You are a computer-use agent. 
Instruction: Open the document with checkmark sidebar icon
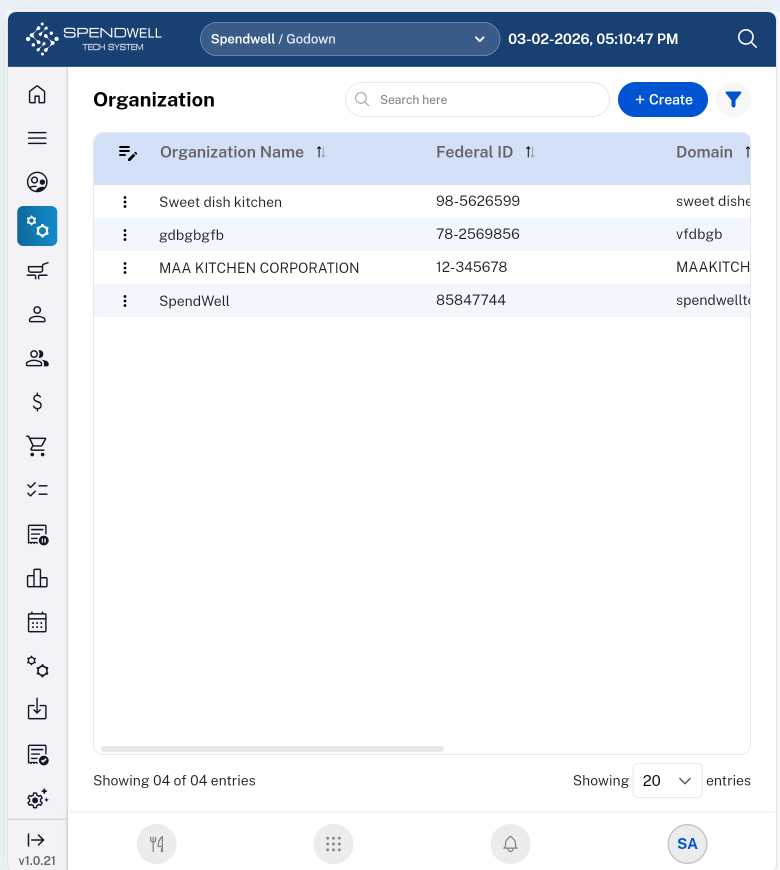pyautogui.click(x=37, y=755)
